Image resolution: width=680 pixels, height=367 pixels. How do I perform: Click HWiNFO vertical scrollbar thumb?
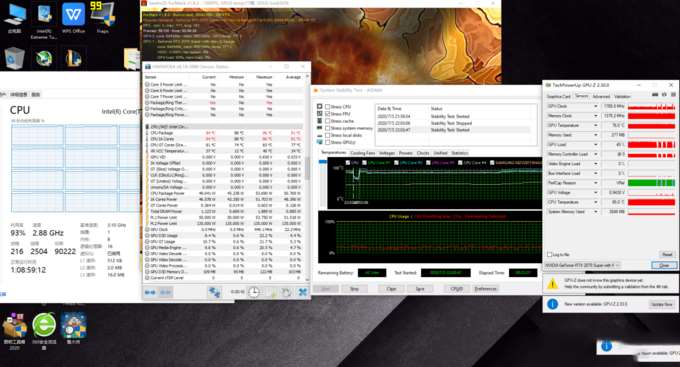click(307, 168)
